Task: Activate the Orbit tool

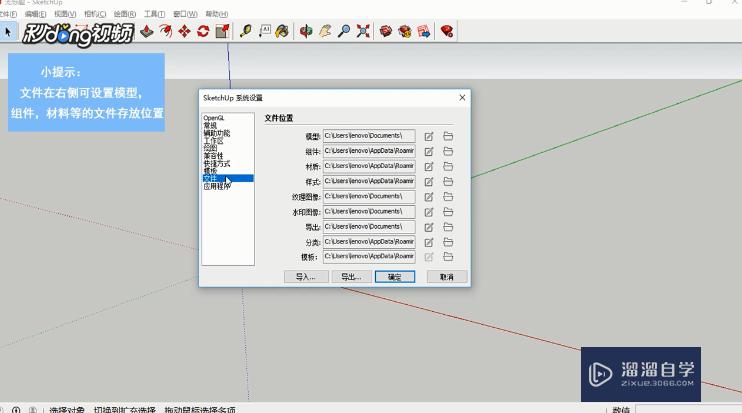Action: [306, 32]
